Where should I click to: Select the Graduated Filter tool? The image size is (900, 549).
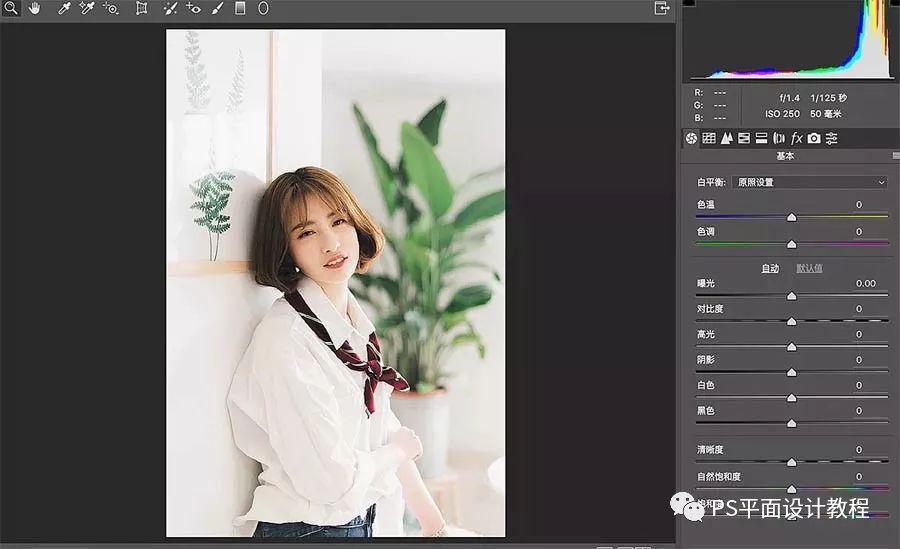pyautogui.click(x=240, y=8)
